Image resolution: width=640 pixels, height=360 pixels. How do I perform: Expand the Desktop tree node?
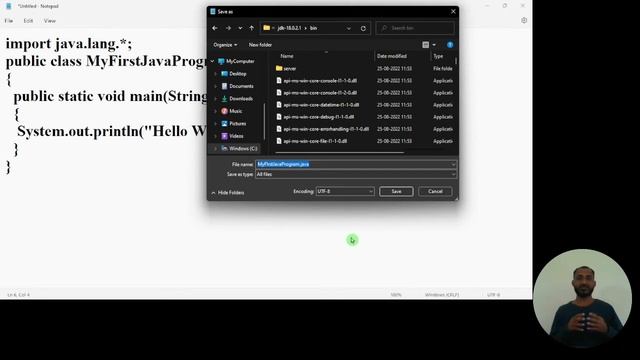pyautogui.click(x=216, y=74)
